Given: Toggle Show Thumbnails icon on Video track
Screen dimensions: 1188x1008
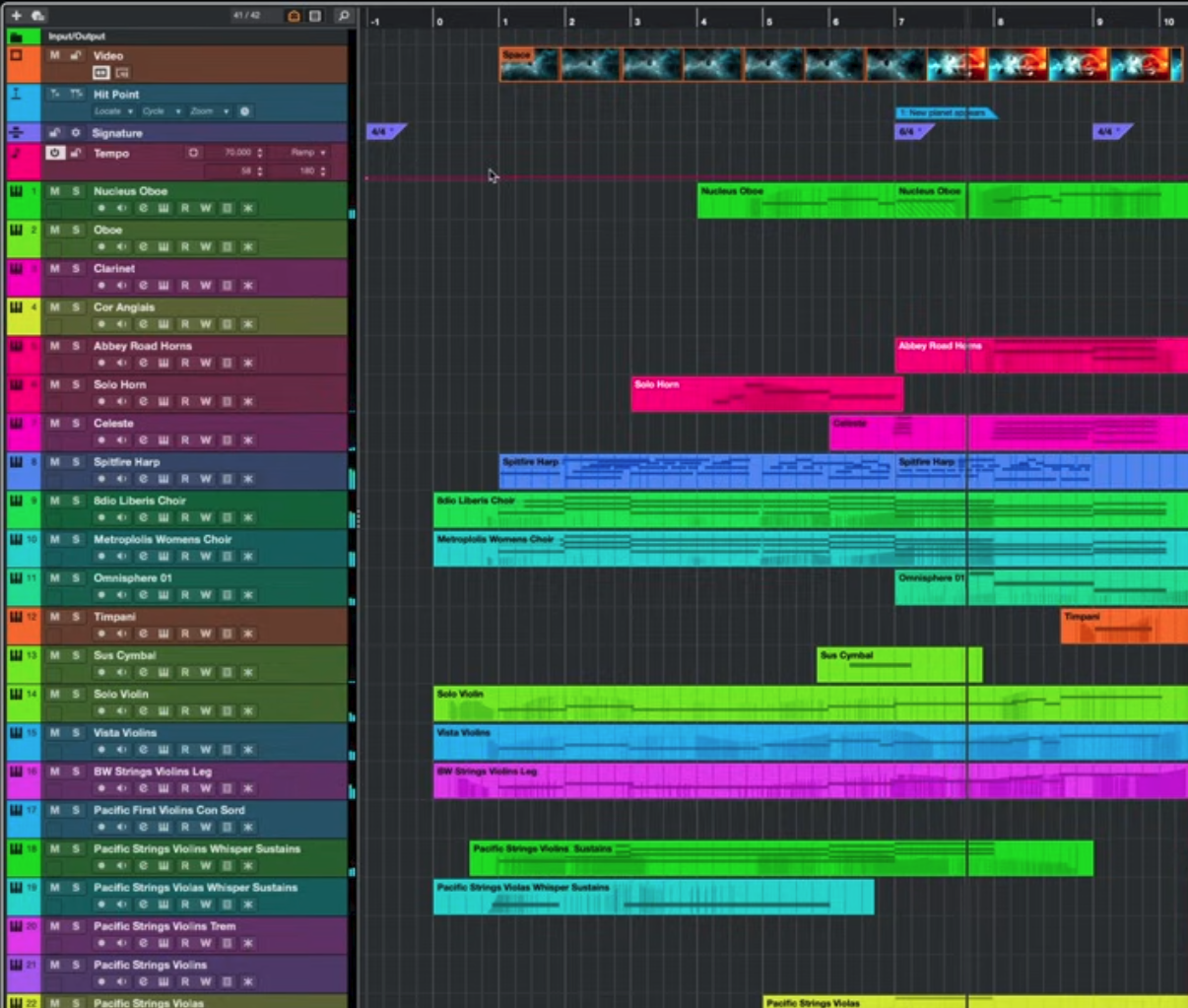Looking at the screenshot, I should pyautogui.click(x=122, y=73).
